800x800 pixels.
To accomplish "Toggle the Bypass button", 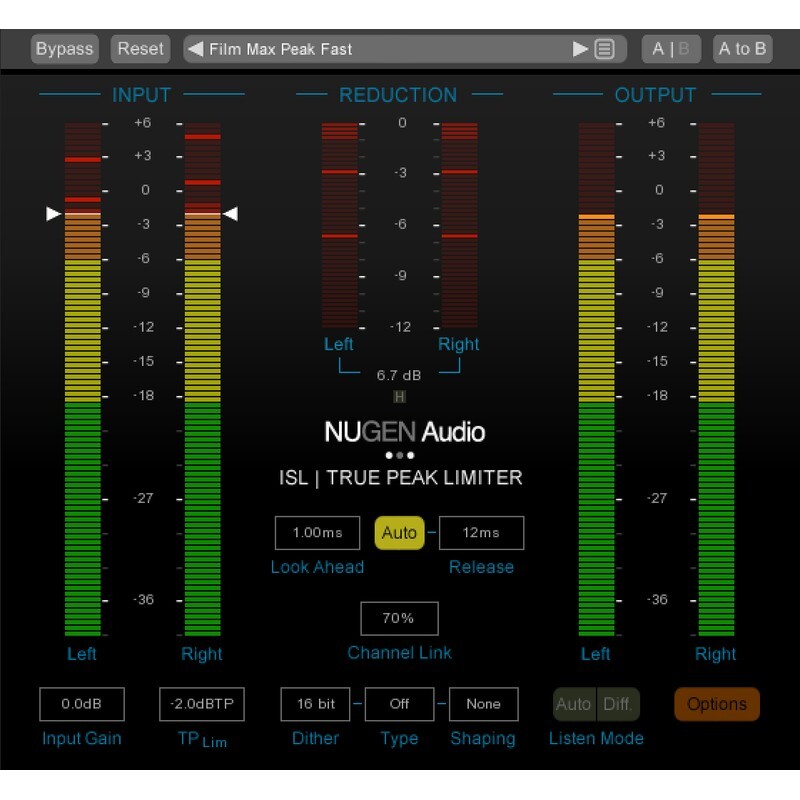I will (x=64, y=49).
